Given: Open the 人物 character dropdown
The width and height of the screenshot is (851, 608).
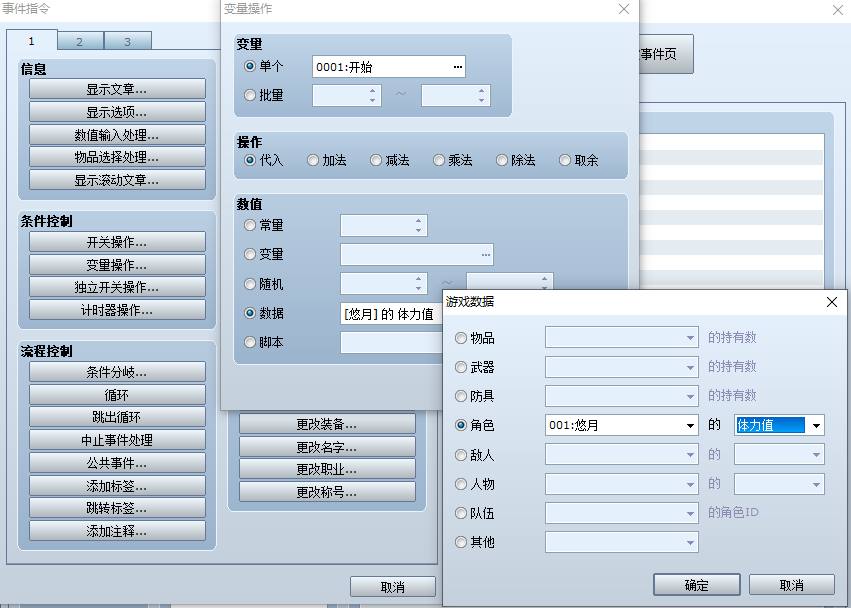Looking at the screenshot, I should coord(621,484).
